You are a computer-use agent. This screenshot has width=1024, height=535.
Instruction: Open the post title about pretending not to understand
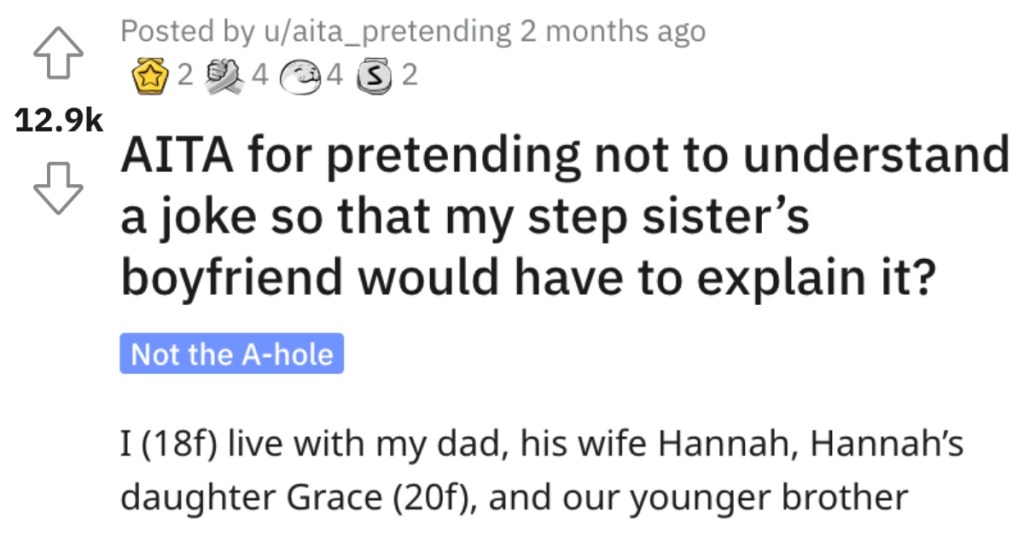(564, 216)
